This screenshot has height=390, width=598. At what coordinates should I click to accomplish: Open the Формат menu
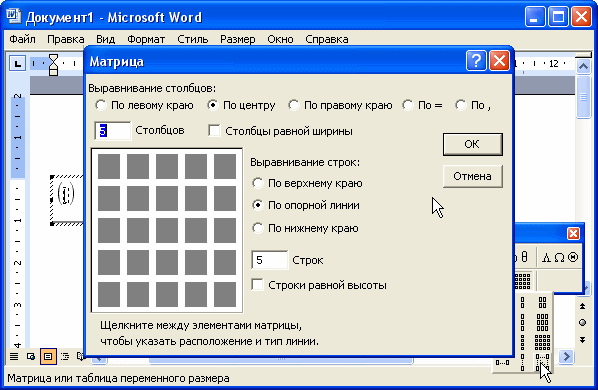pyautogui.click(x=146, y=39)
